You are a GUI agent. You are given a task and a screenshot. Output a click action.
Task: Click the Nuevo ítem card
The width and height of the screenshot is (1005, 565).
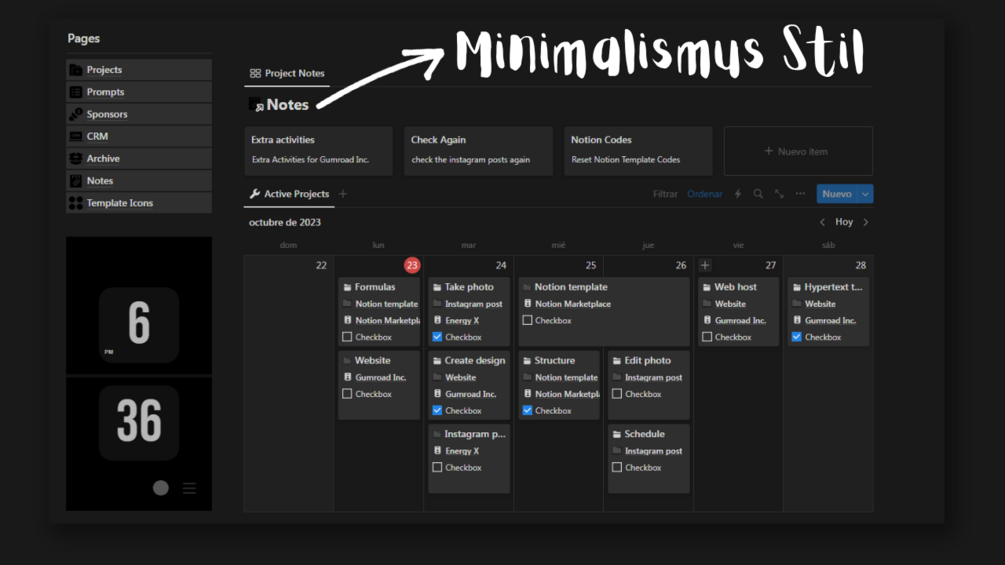point(798,151)
